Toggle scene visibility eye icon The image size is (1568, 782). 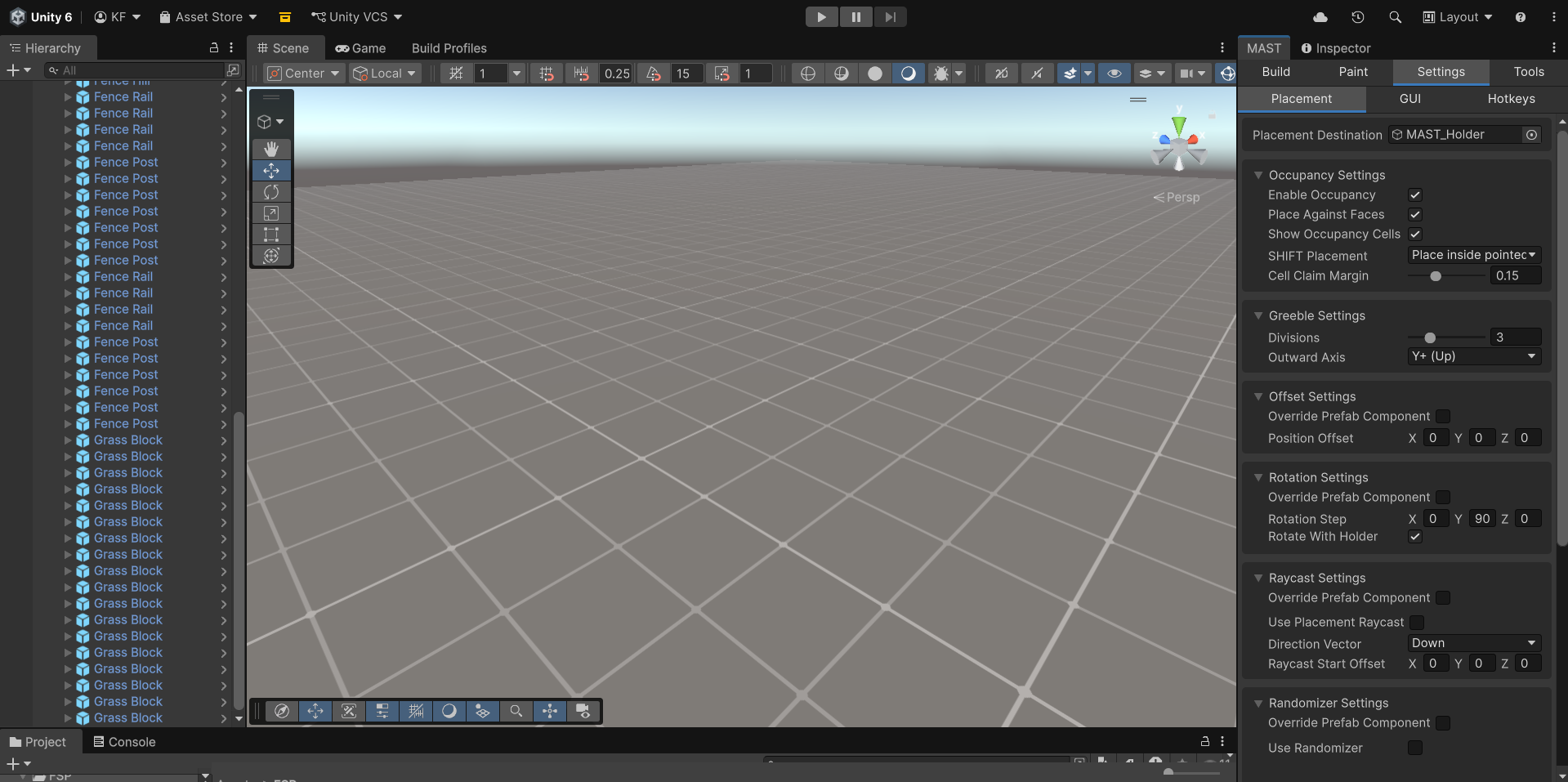click(x=1114, y=74)
